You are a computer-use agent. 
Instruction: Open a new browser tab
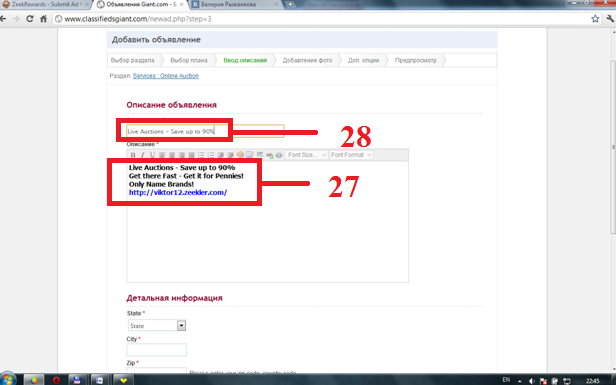290,4
